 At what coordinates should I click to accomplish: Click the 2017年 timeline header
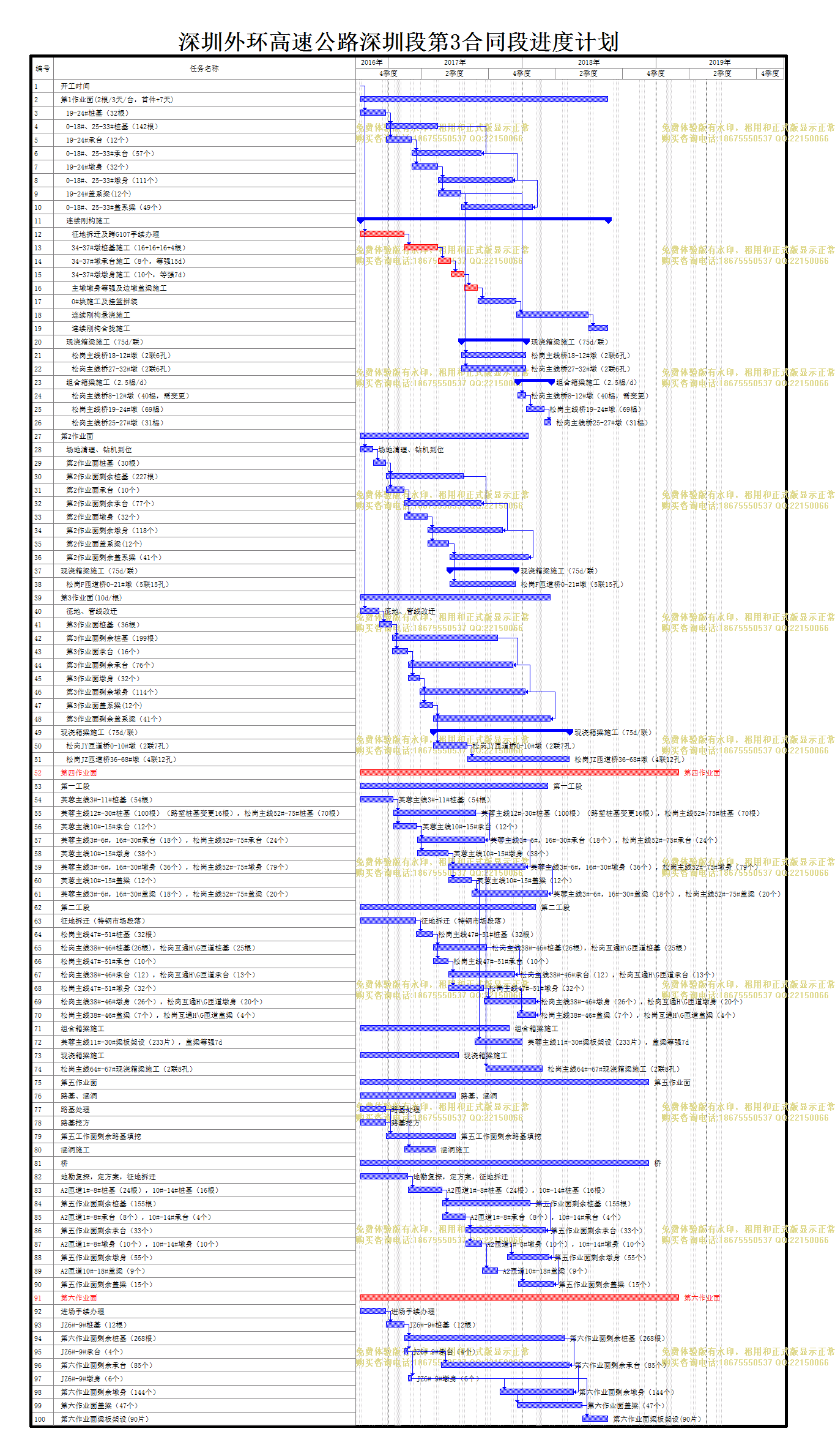click(x=455, y=62)
